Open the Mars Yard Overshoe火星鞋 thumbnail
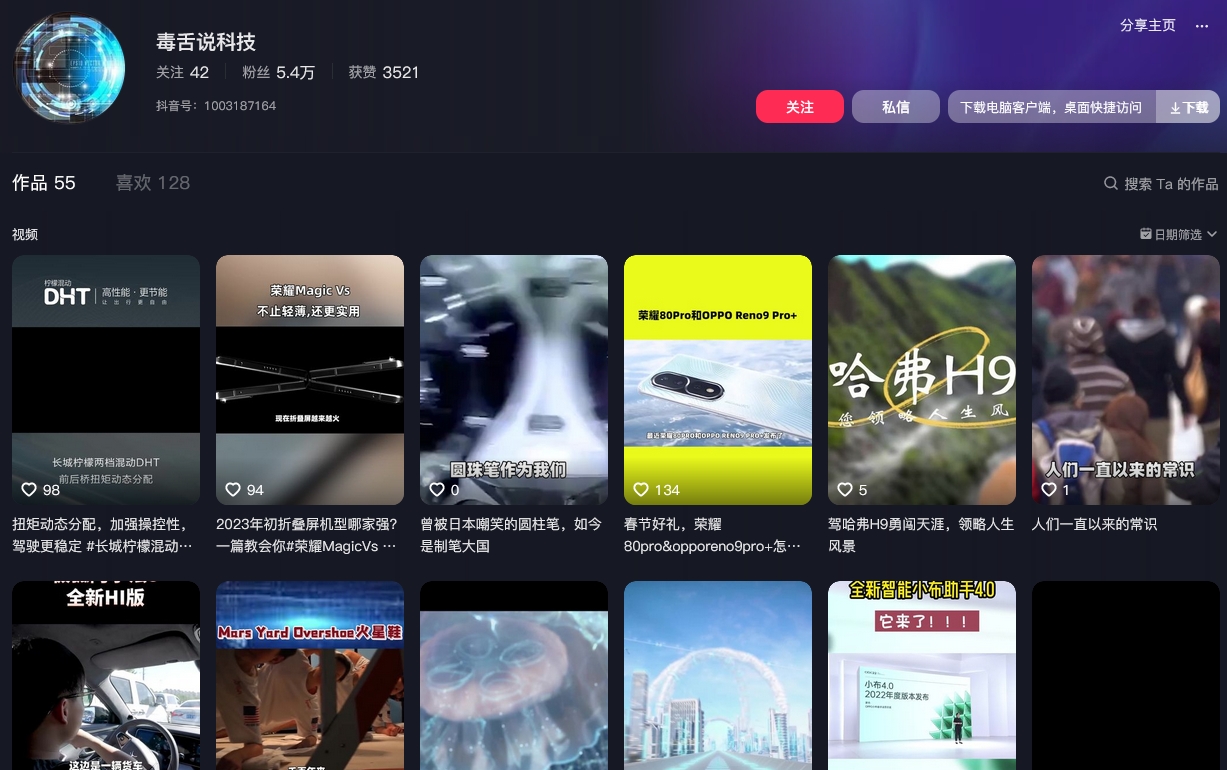Screen dimensions: 1227x770 click(310, 675)
